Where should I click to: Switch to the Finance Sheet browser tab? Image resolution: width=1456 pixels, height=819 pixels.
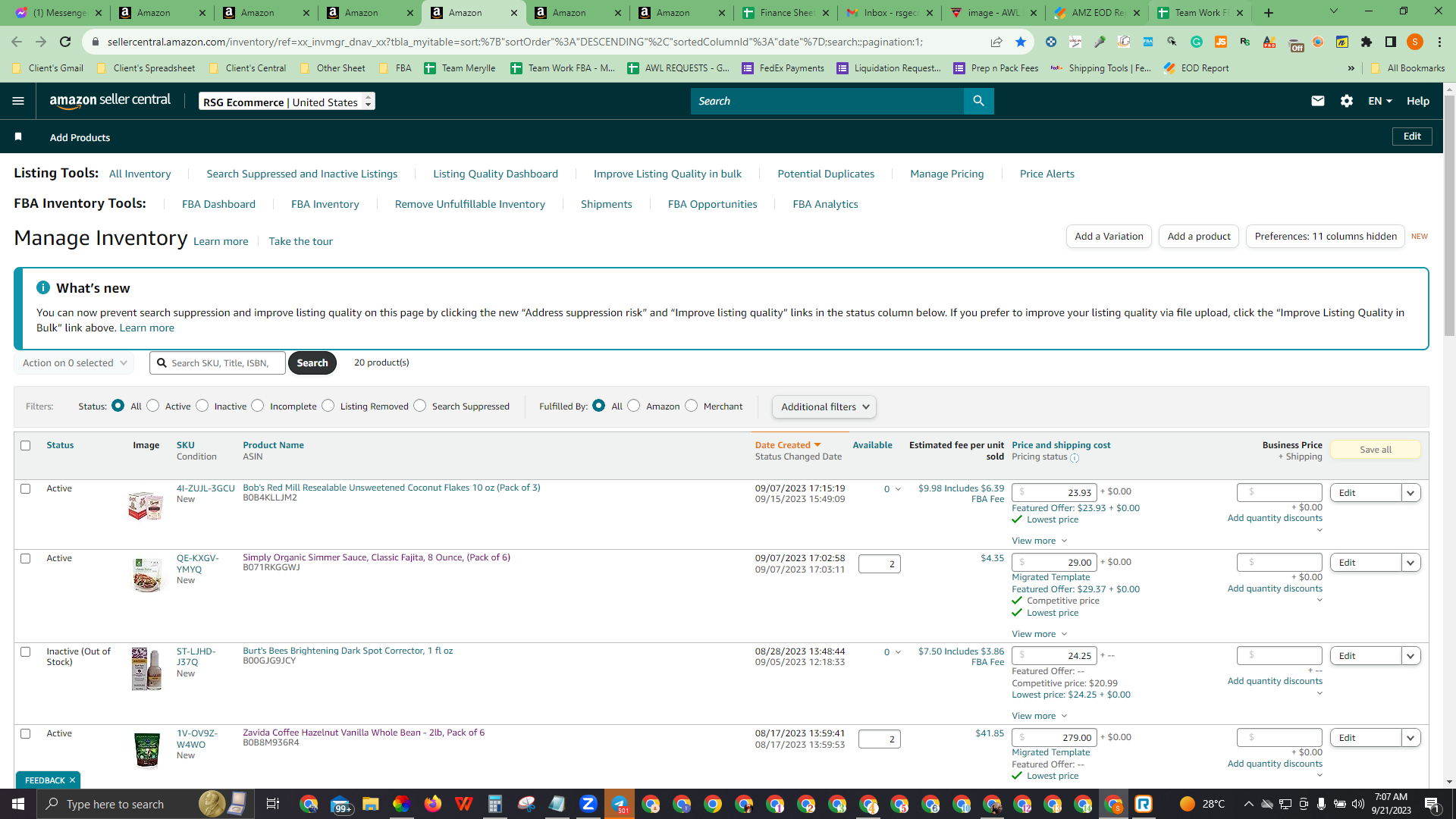786,13
